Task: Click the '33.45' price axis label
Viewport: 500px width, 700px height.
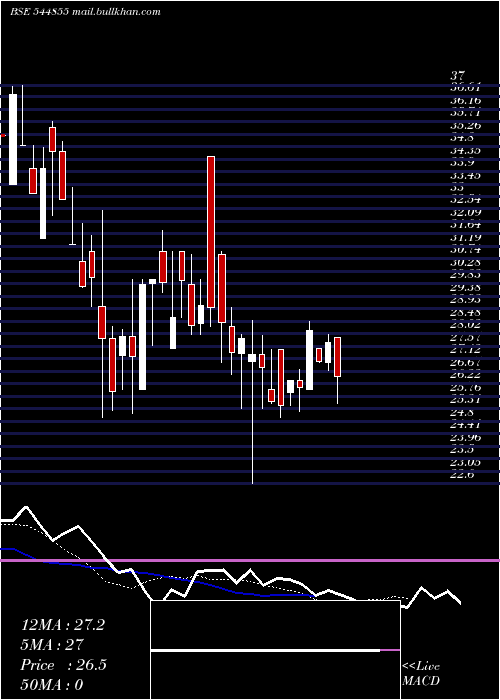Action: tap(466, 175)
